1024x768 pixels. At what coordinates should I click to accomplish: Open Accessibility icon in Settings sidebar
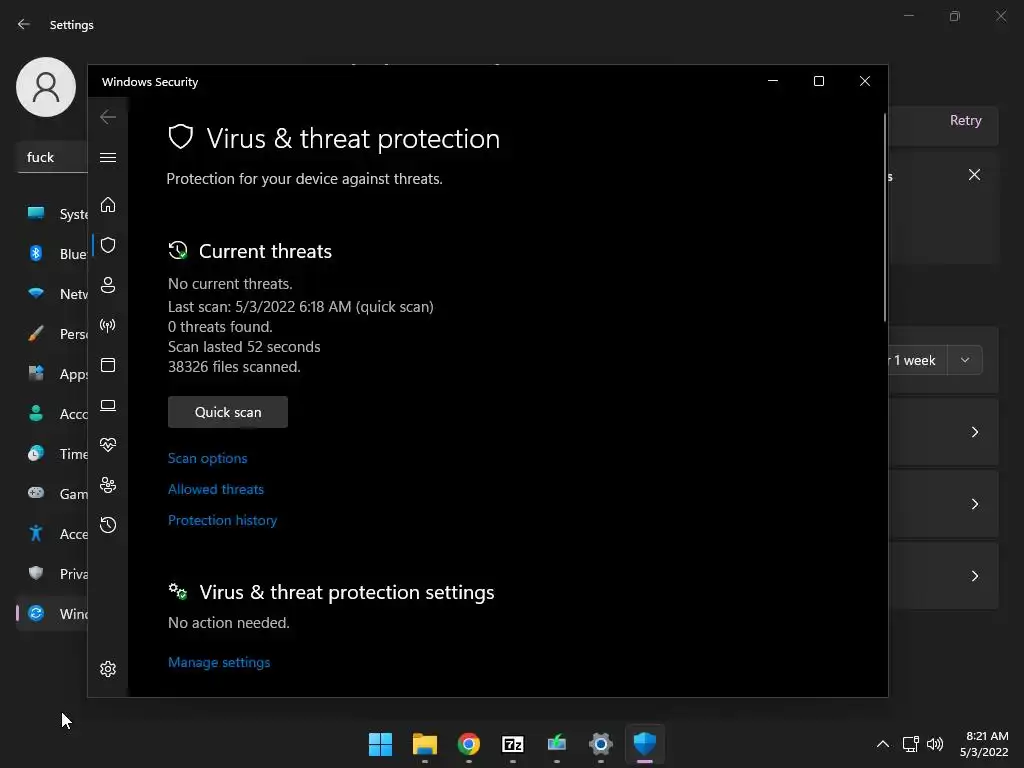tap(36, 534)
